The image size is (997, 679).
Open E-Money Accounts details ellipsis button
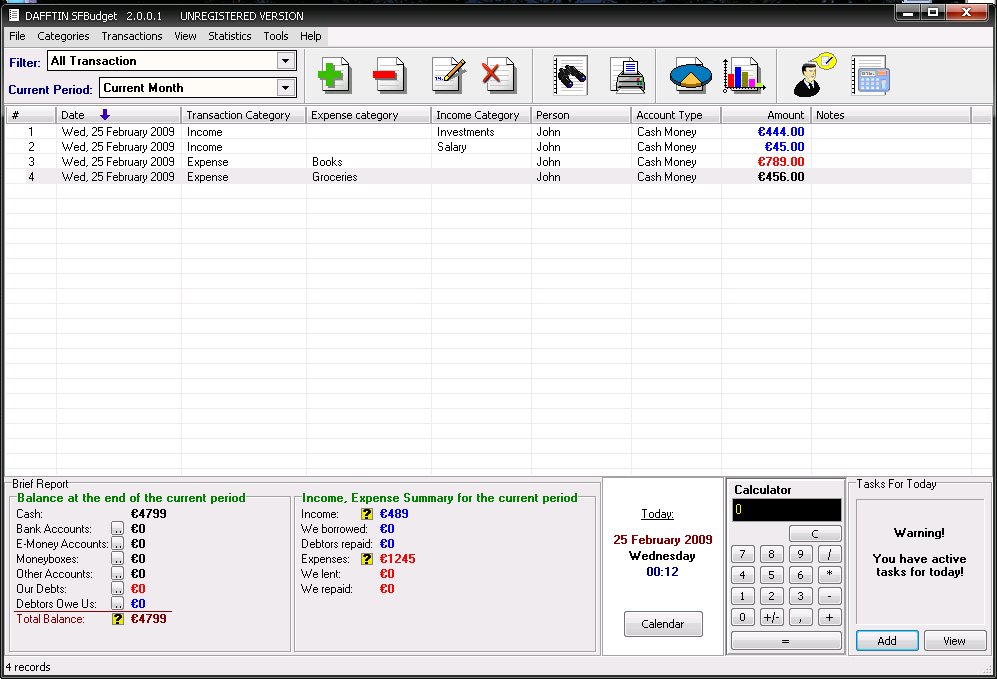click(x=118, y=544)
